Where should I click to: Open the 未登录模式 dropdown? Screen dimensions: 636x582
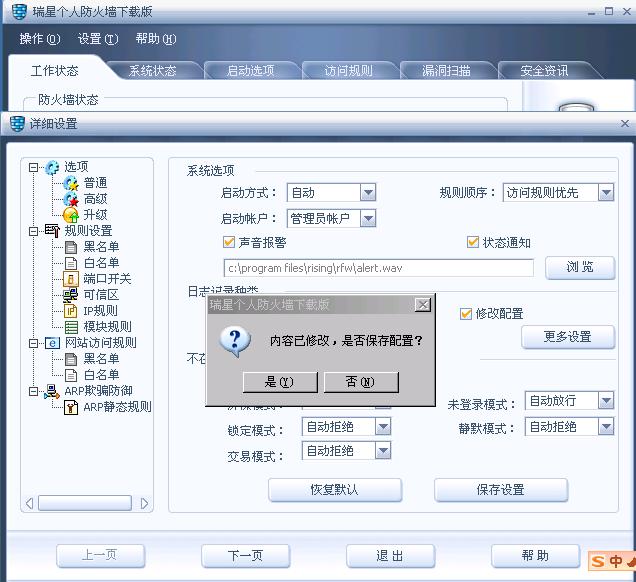pyautogui.click(x=606, y=401)
